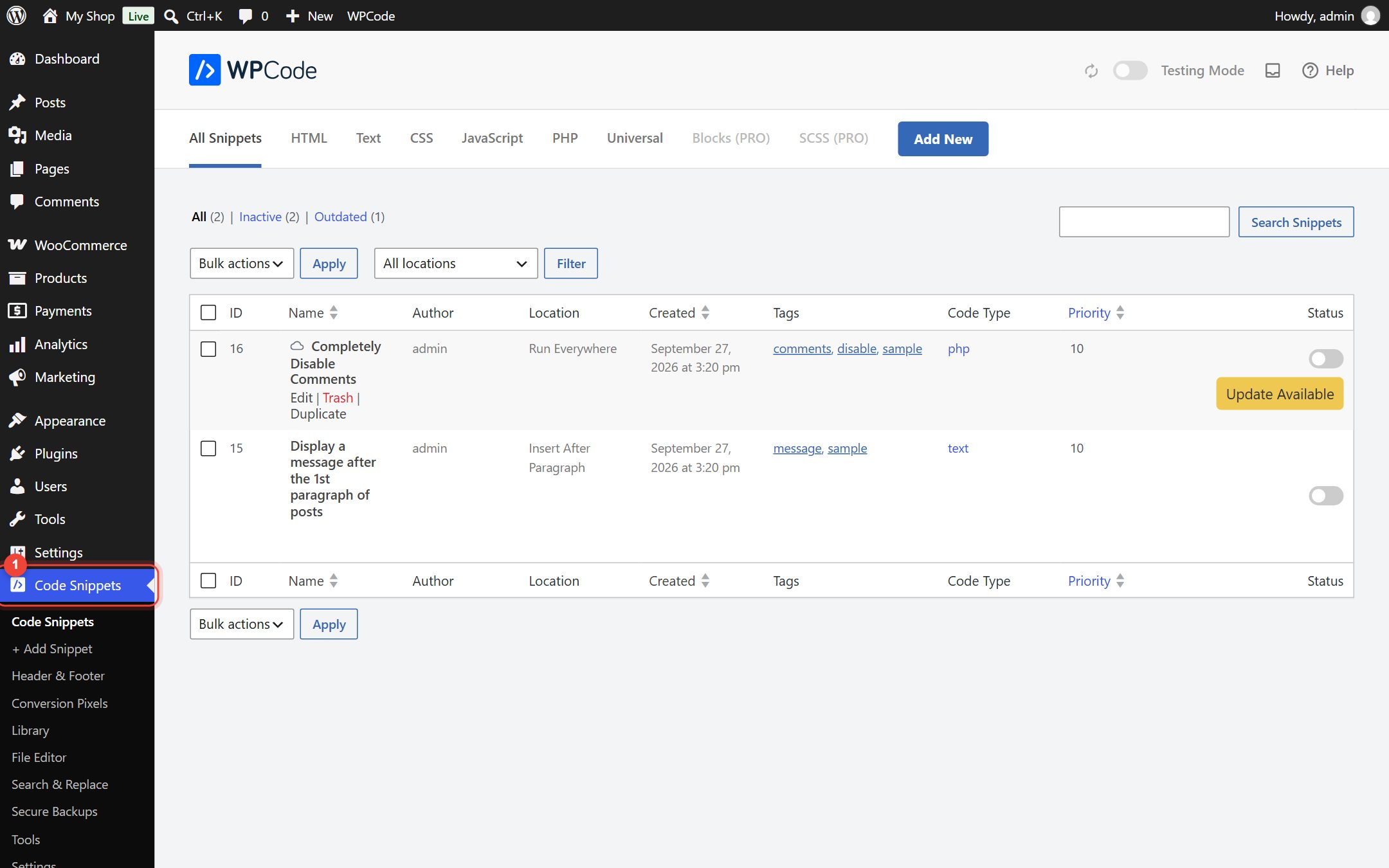Image resolution: width=1389 pixels, height=868 pixels.
Task: Switch to the PHP tab
Action: click(565, 138)
